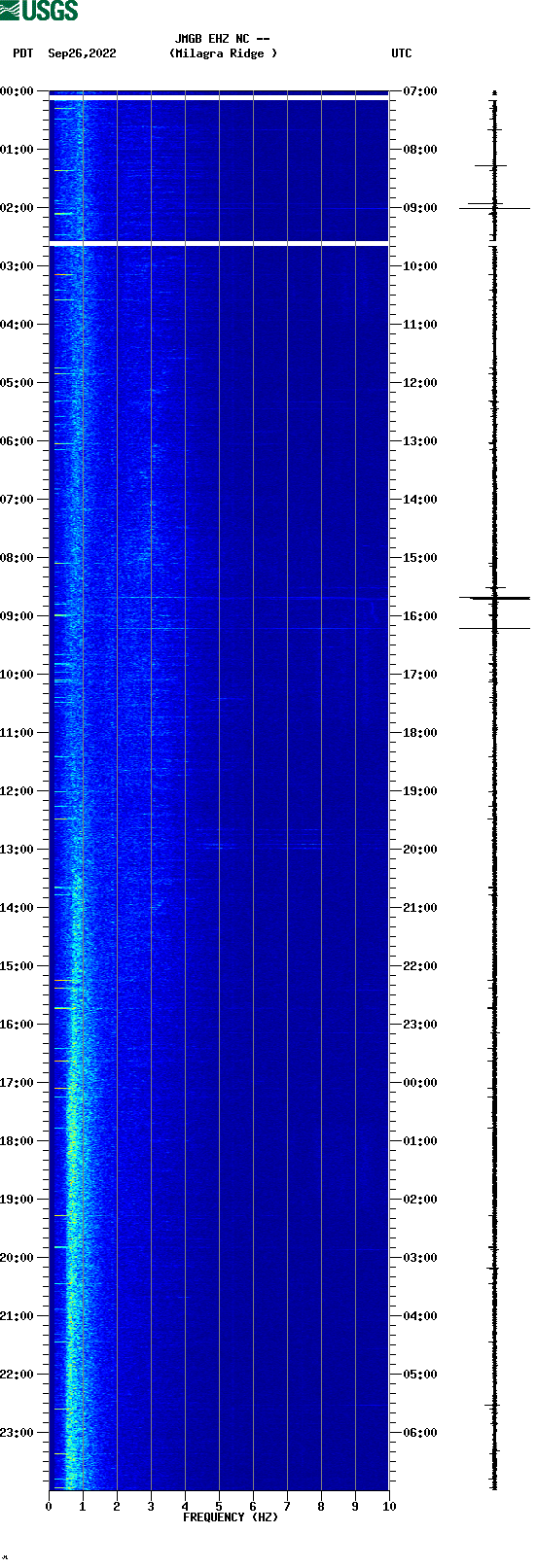This screenshot has width=537, height=1568.
Task: Click the date 'Sep26,2022'
Action: (x=82, y=53)
